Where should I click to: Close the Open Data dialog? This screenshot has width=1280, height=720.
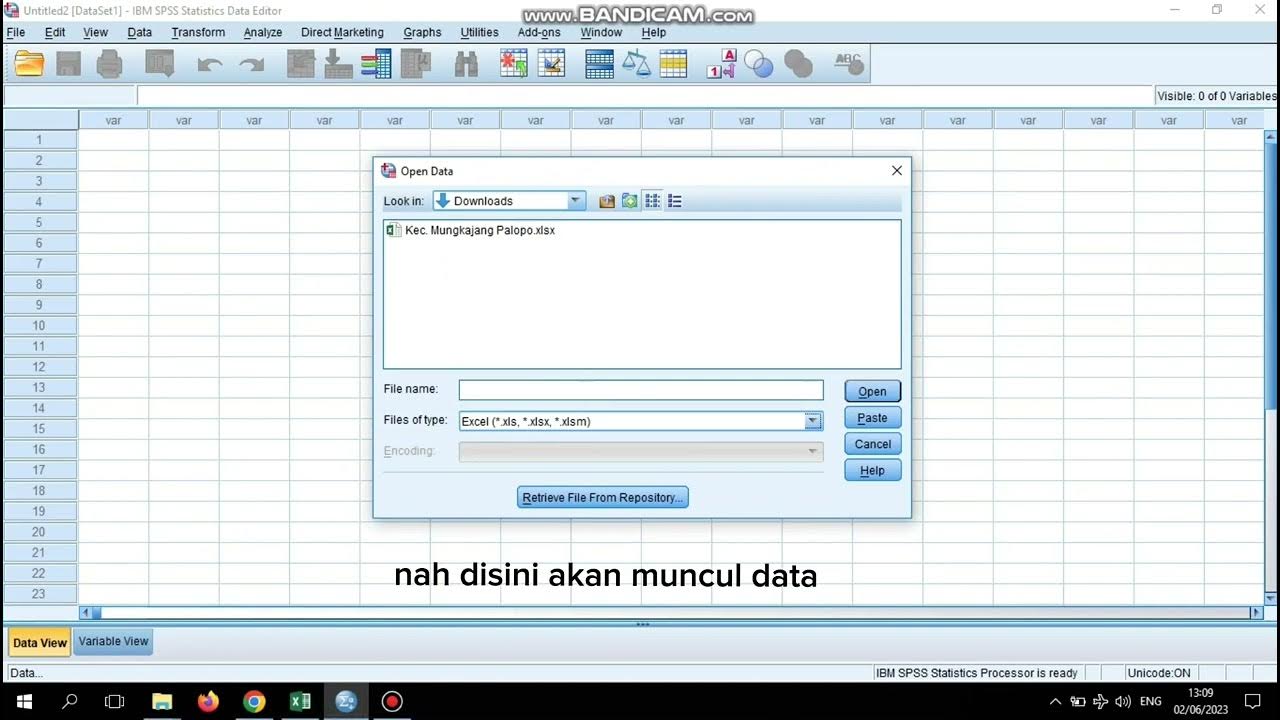coord(897,171)
